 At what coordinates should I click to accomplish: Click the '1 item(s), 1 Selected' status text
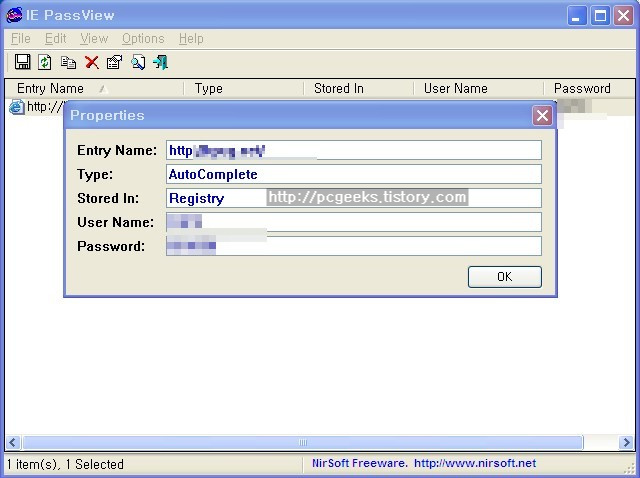(x=65, y=465)
